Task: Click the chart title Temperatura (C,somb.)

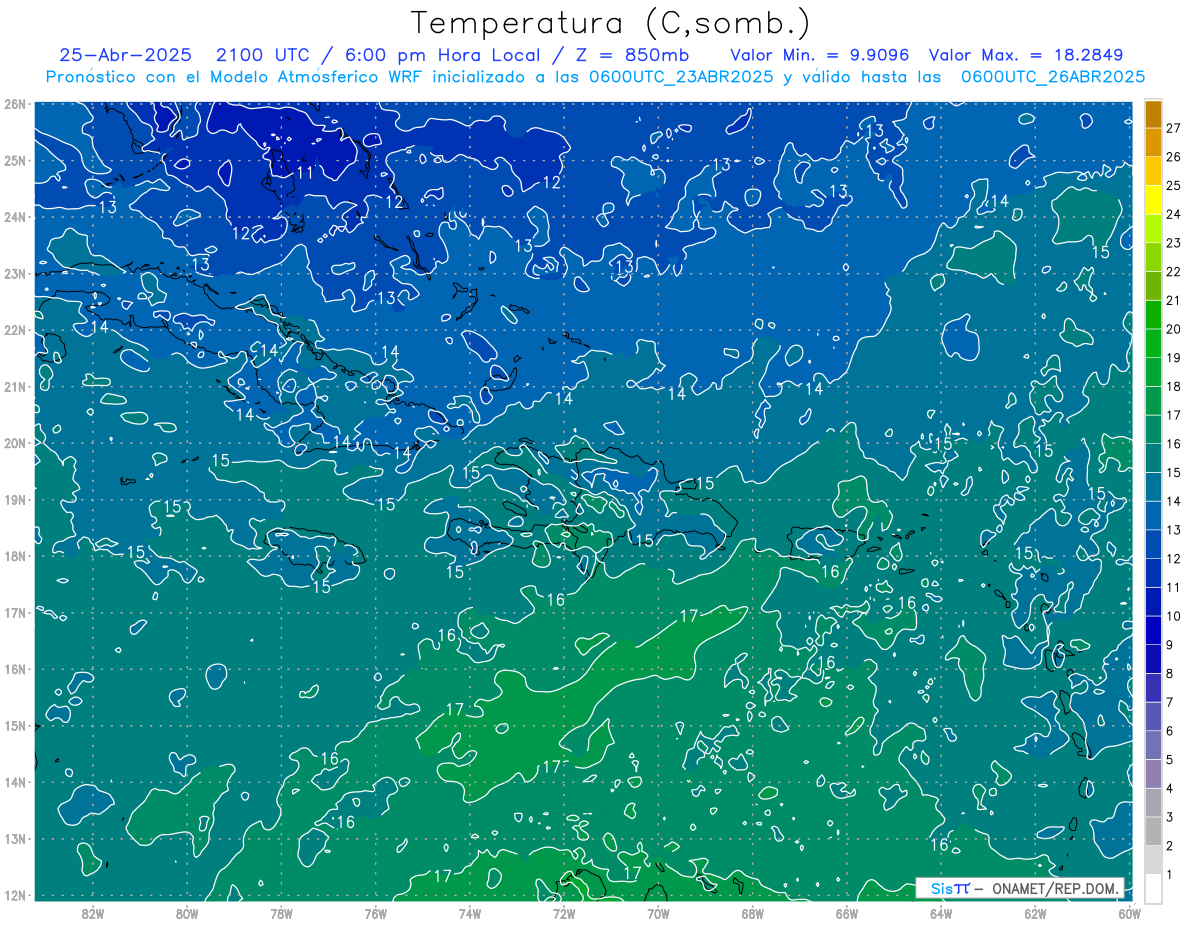Action: click(611, 23)
